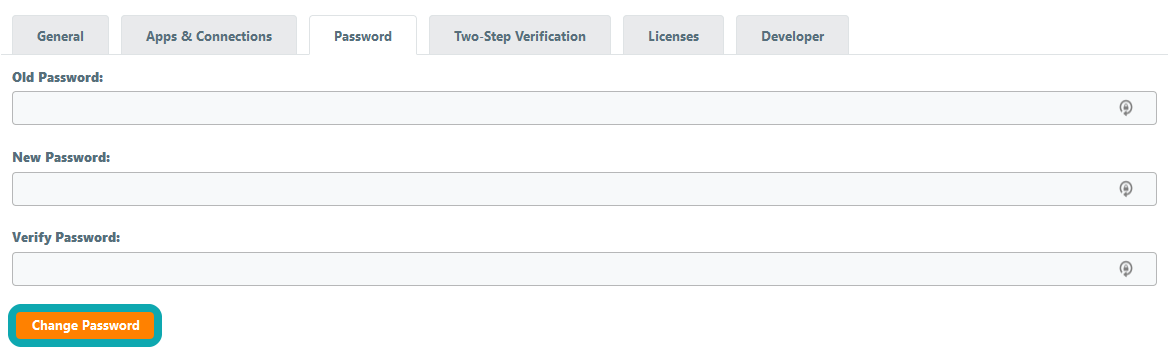
Task: Click the "New Password:" label text
Action: tap(61, 157)
